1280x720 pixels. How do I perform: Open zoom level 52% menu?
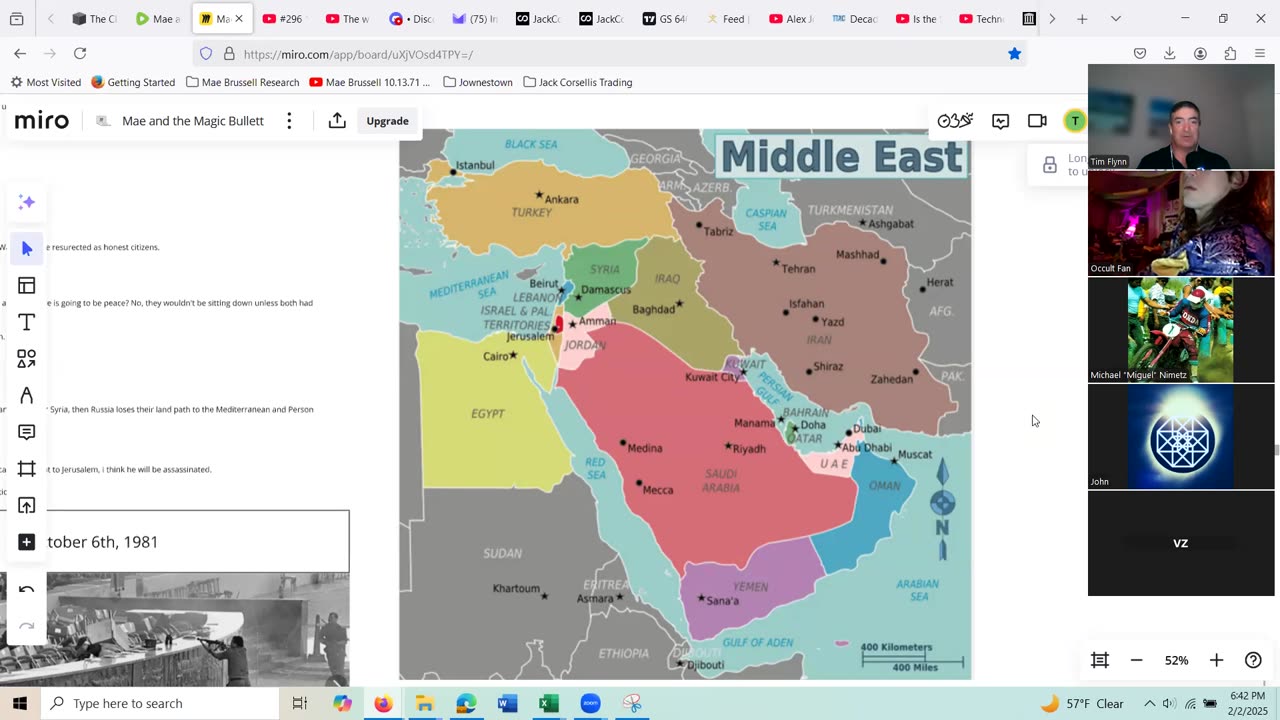click(x=1176, y=660)
